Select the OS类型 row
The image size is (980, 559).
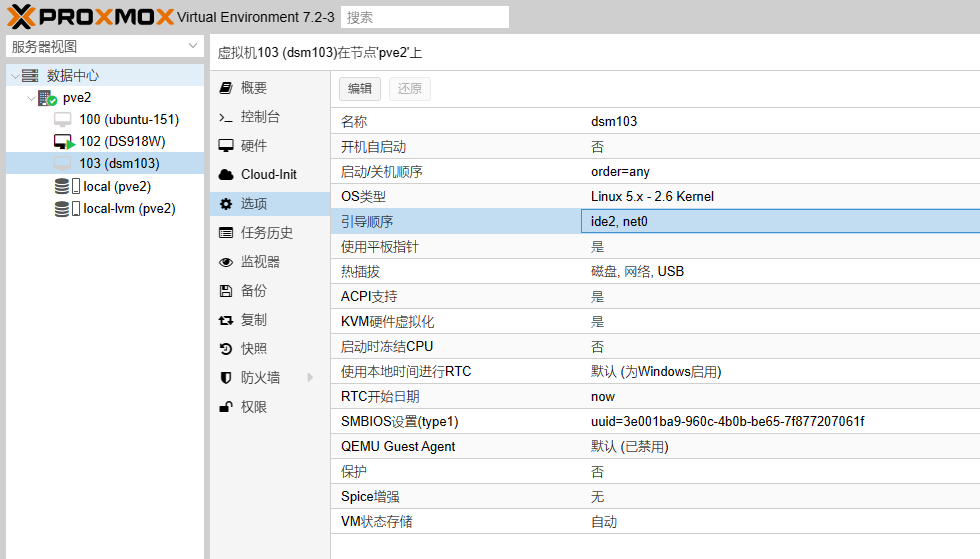(655, 196)
